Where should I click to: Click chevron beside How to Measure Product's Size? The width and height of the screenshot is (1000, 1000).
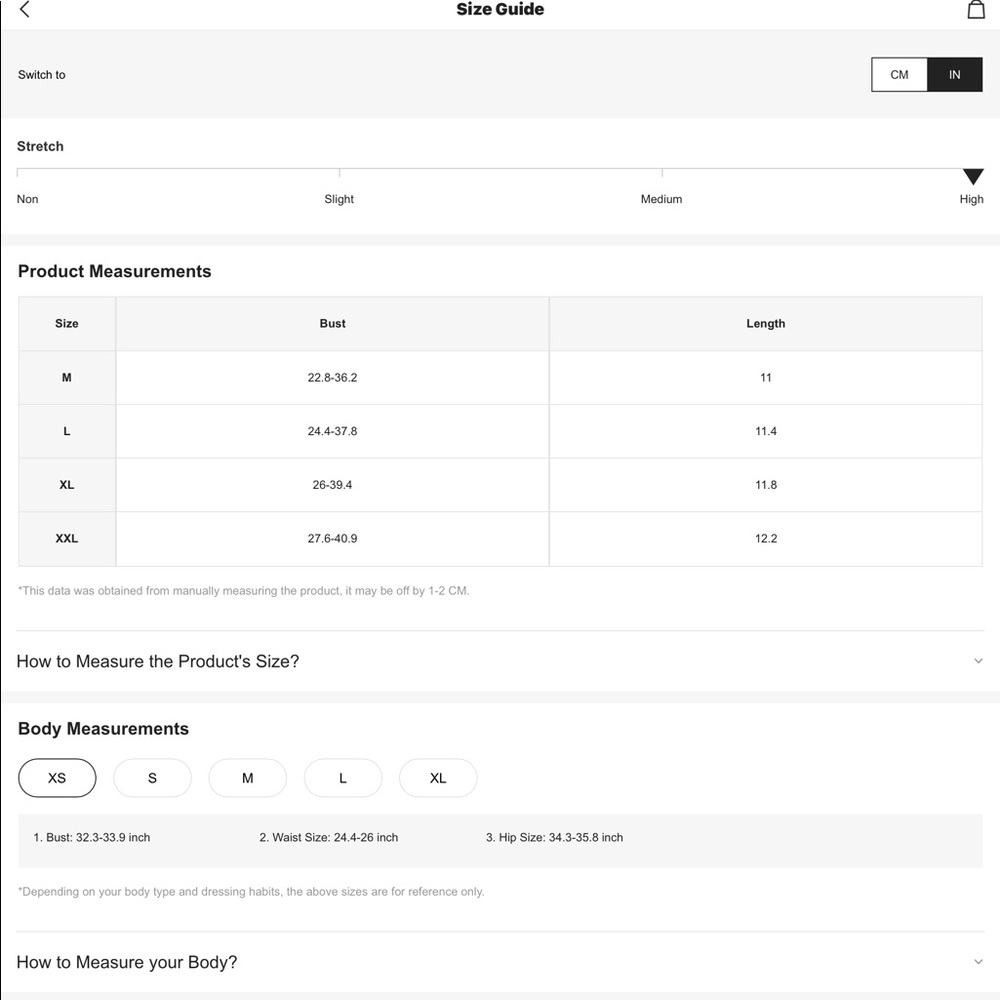tap(978, 661)
